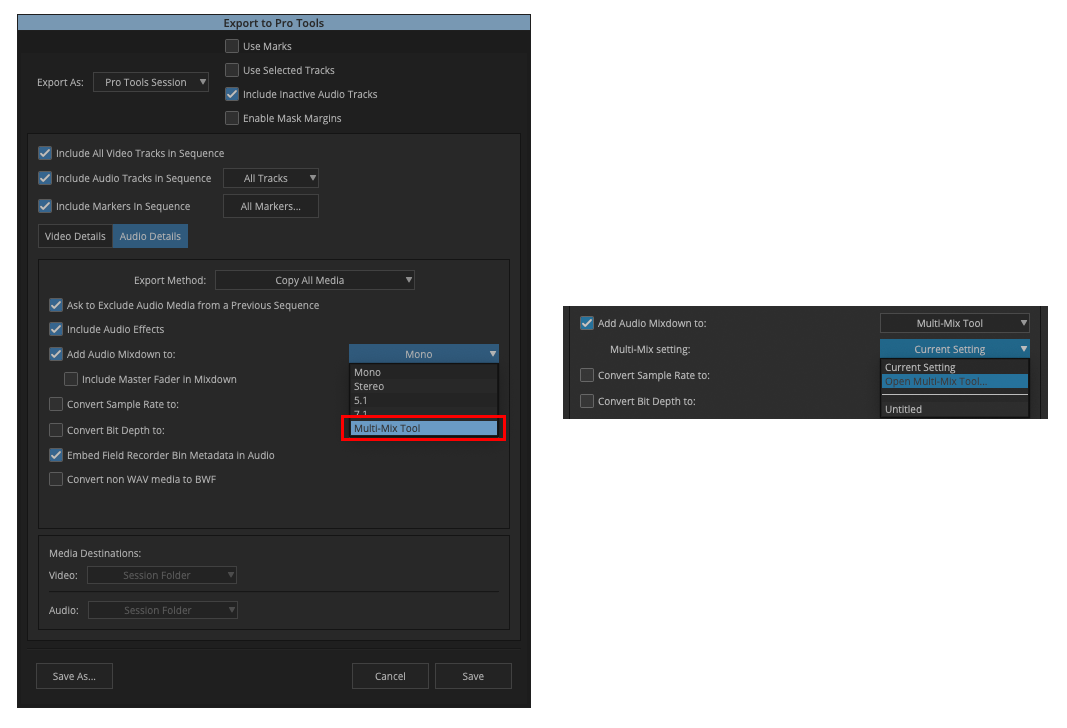This screenshot has width=1067, height=728.
Task: Click the Save As button
Action: click(x=74, y=676)
